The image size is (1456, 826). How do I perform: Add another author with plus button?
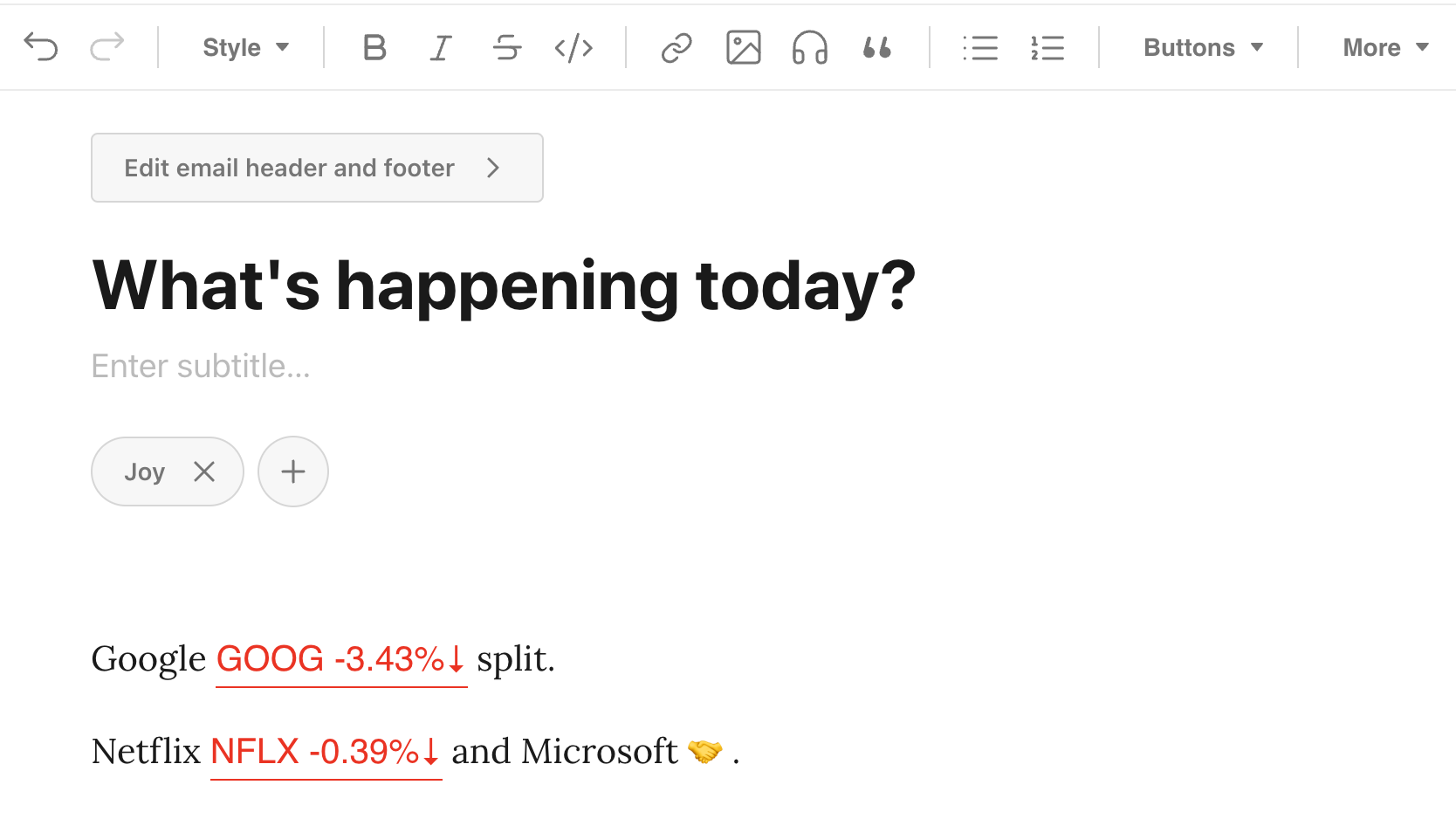[x=293, y=472]
